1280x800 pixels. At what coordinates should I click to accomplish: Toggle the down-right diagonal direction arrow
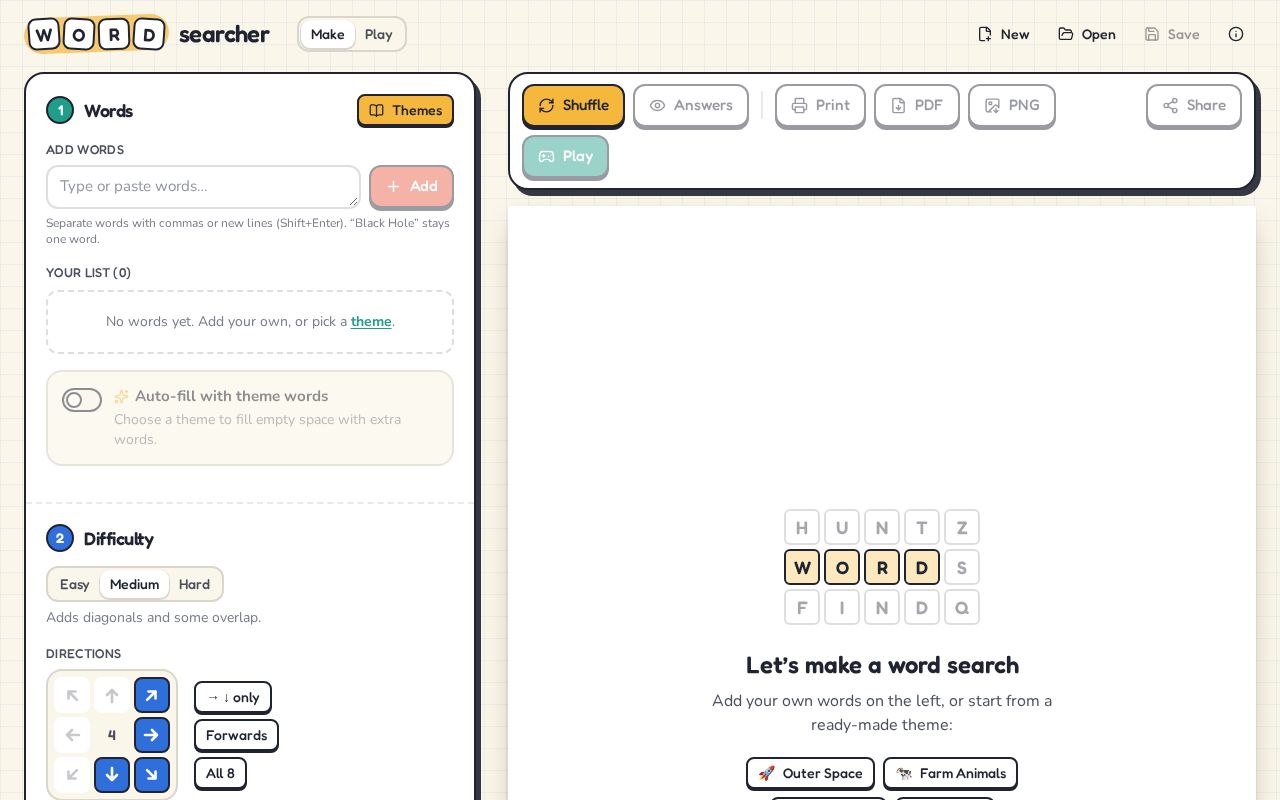point(152,775)
